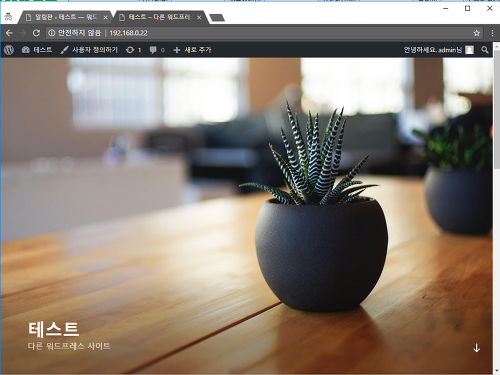
Task: Close the browser window
Action: point(489,8)
